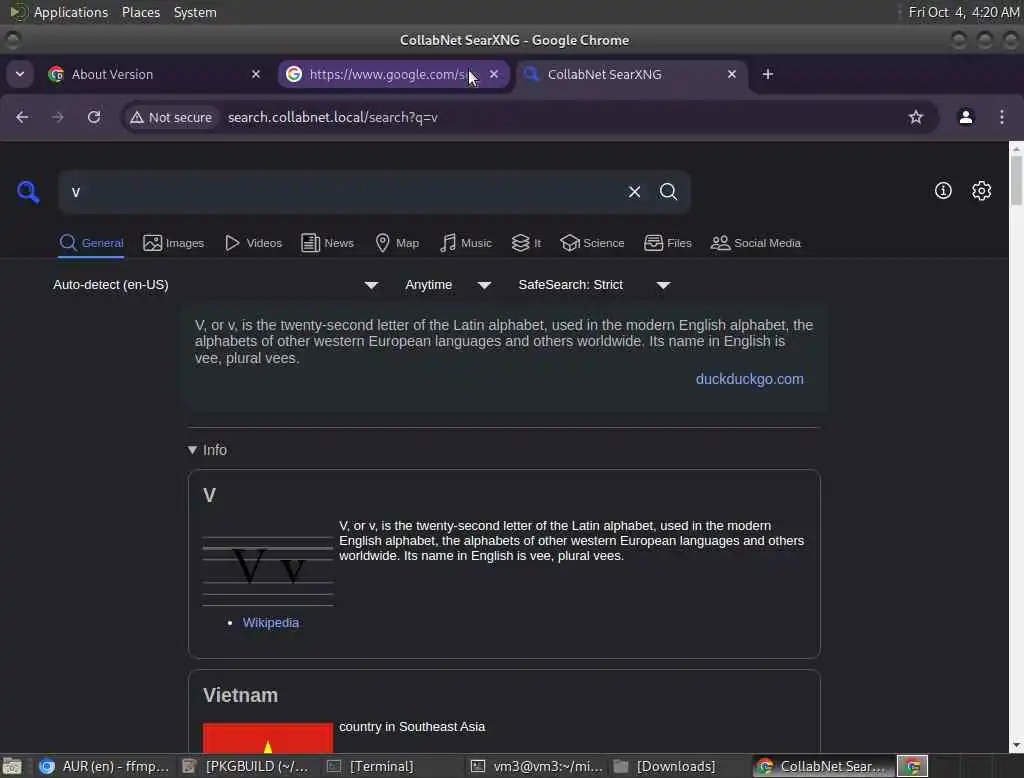Open the Wikipedia link for V

point(270,623)
